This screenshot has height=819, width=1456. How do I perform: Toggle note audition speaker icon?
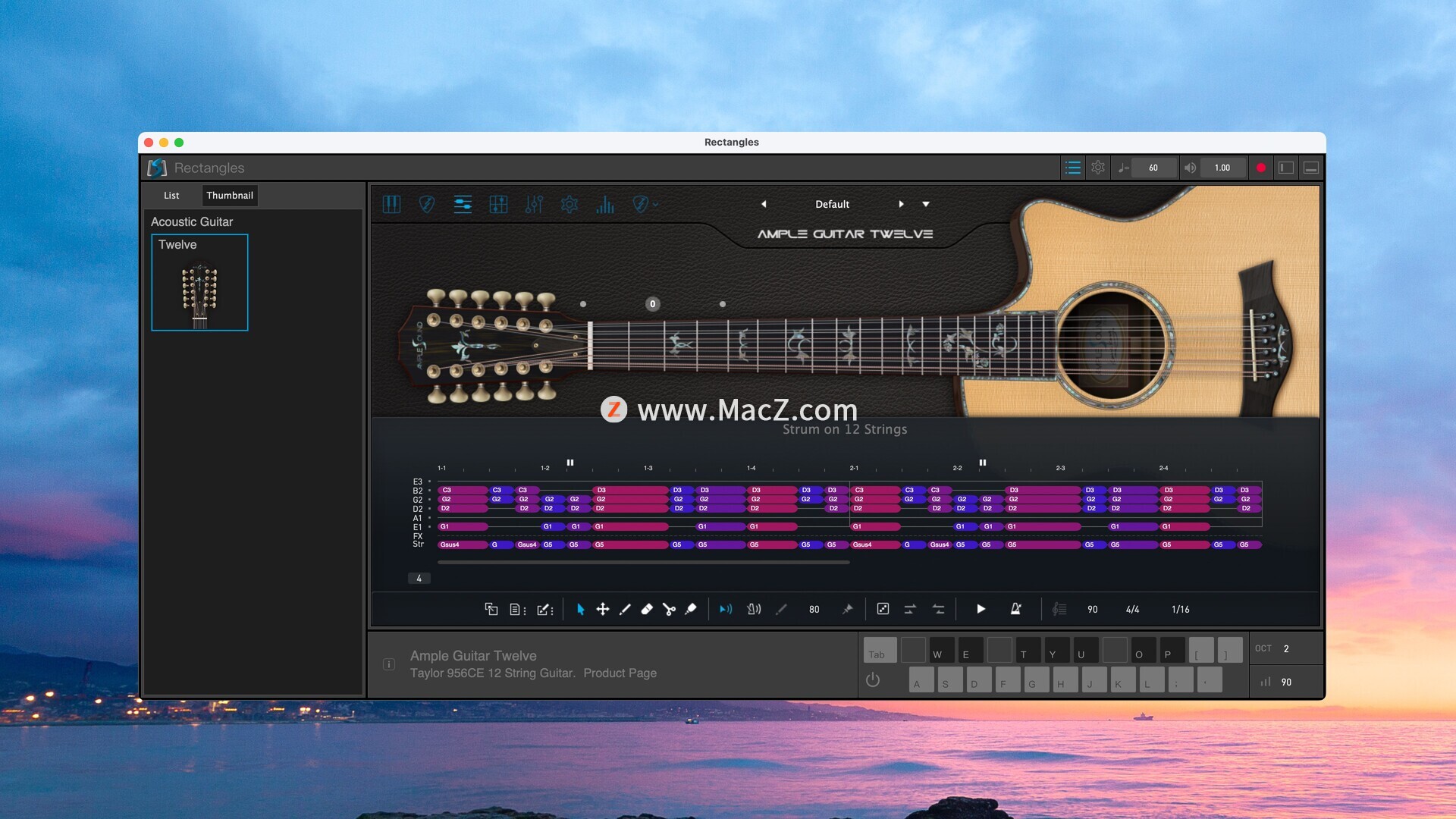[726, 609]
